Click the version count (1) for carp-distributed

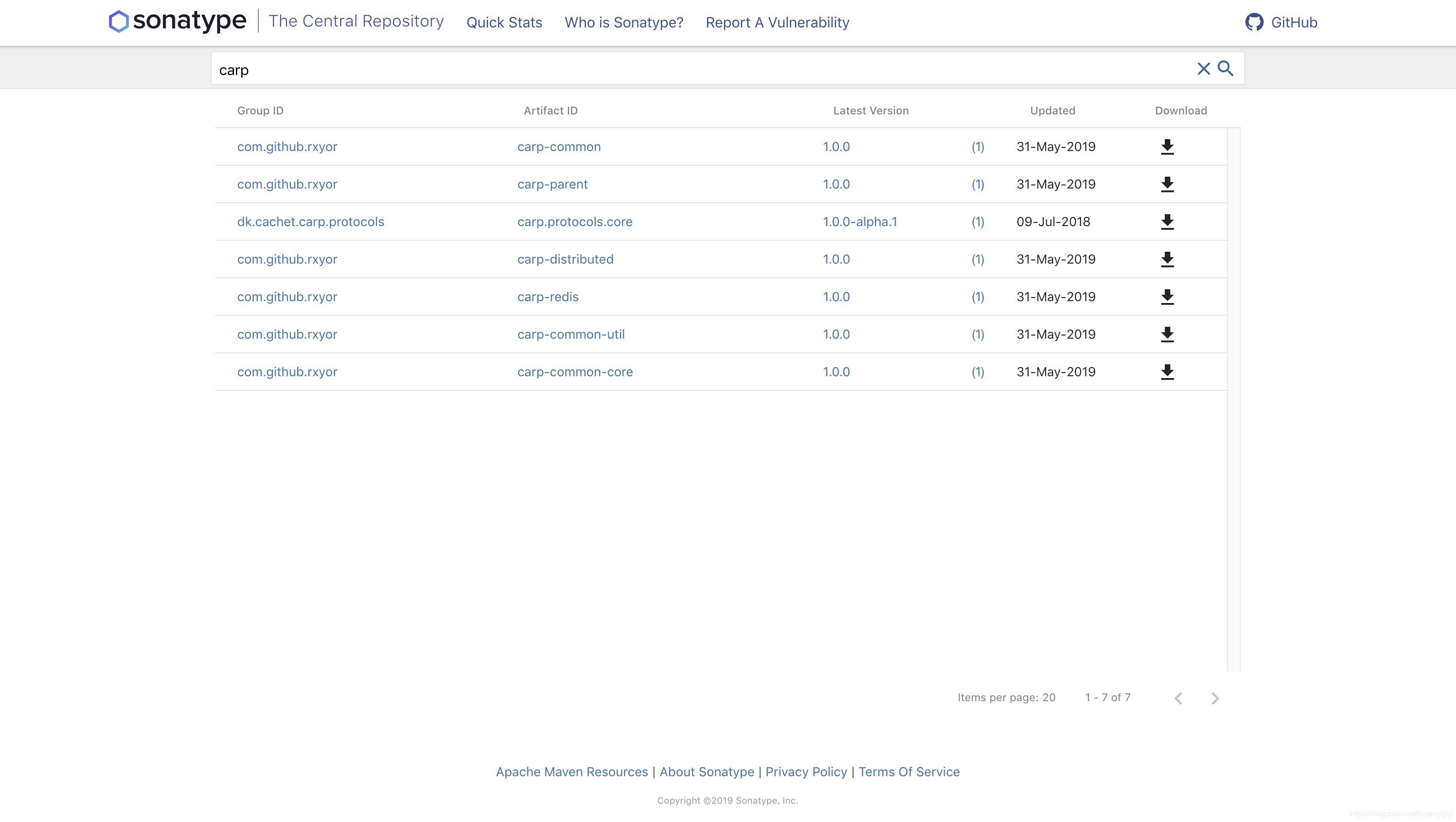point(978,259)
